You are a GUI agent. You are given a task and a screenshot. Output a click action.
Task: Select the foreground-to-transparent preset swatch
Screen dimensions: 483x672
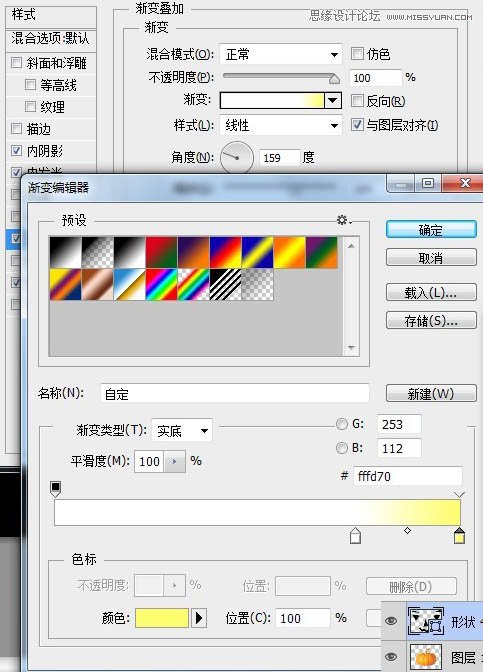(97, 252)
